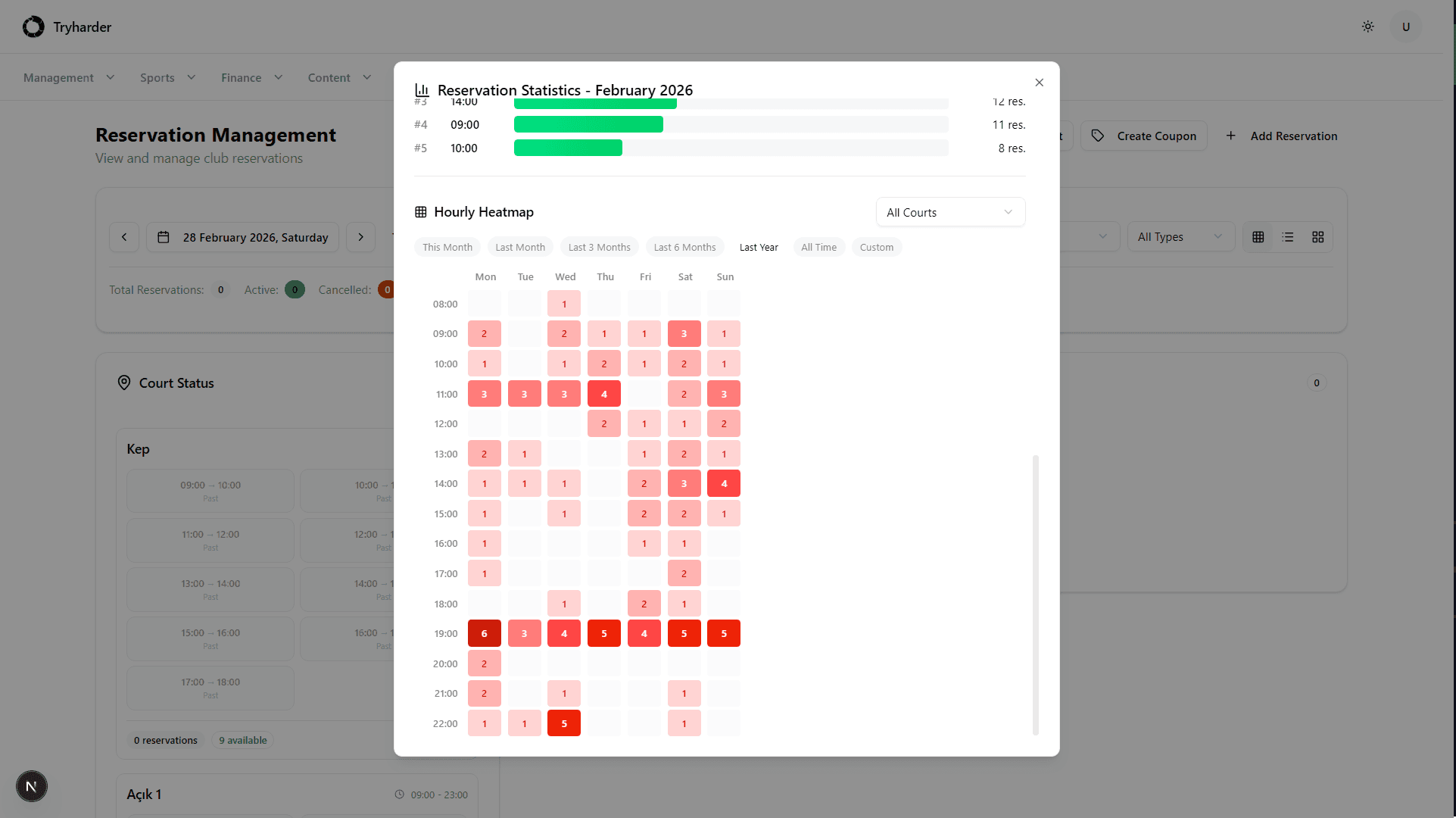1456x818 pixels.
Task: Click the calendar icon in the date picker
Action: [163, 237]
